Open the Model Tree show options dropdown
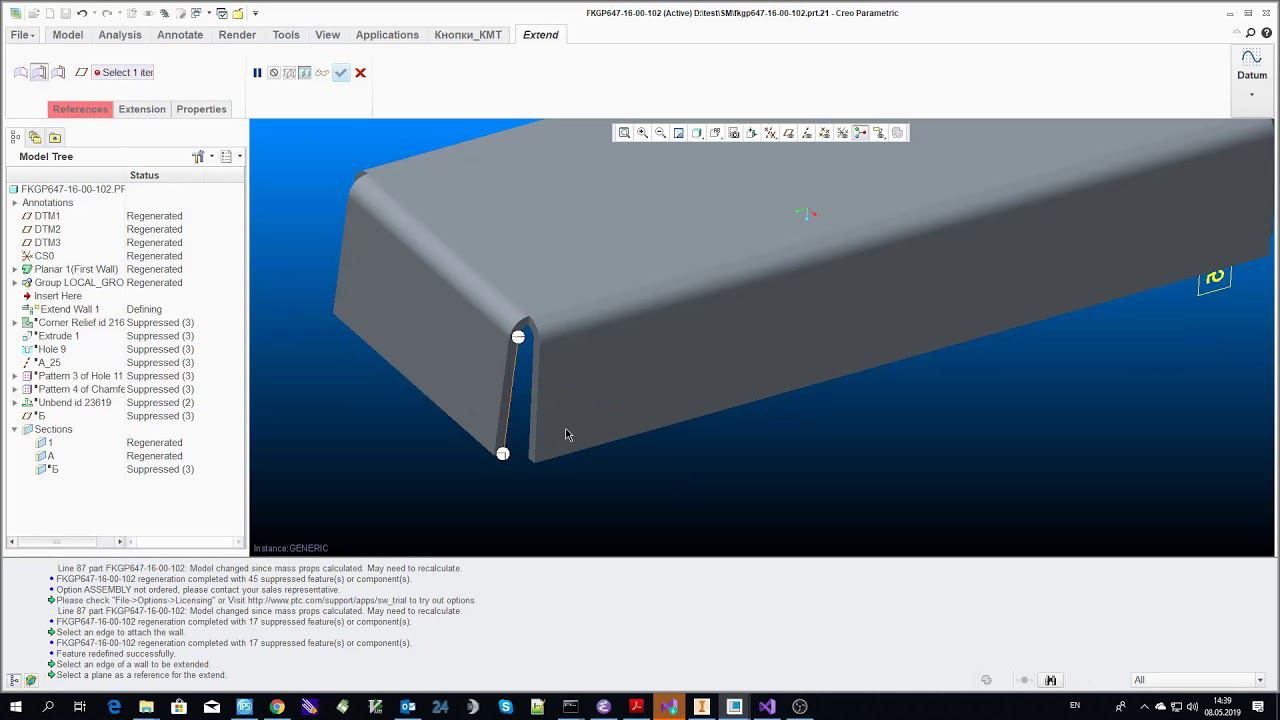This screenshot has width=1280, height=720. (230, 156)
